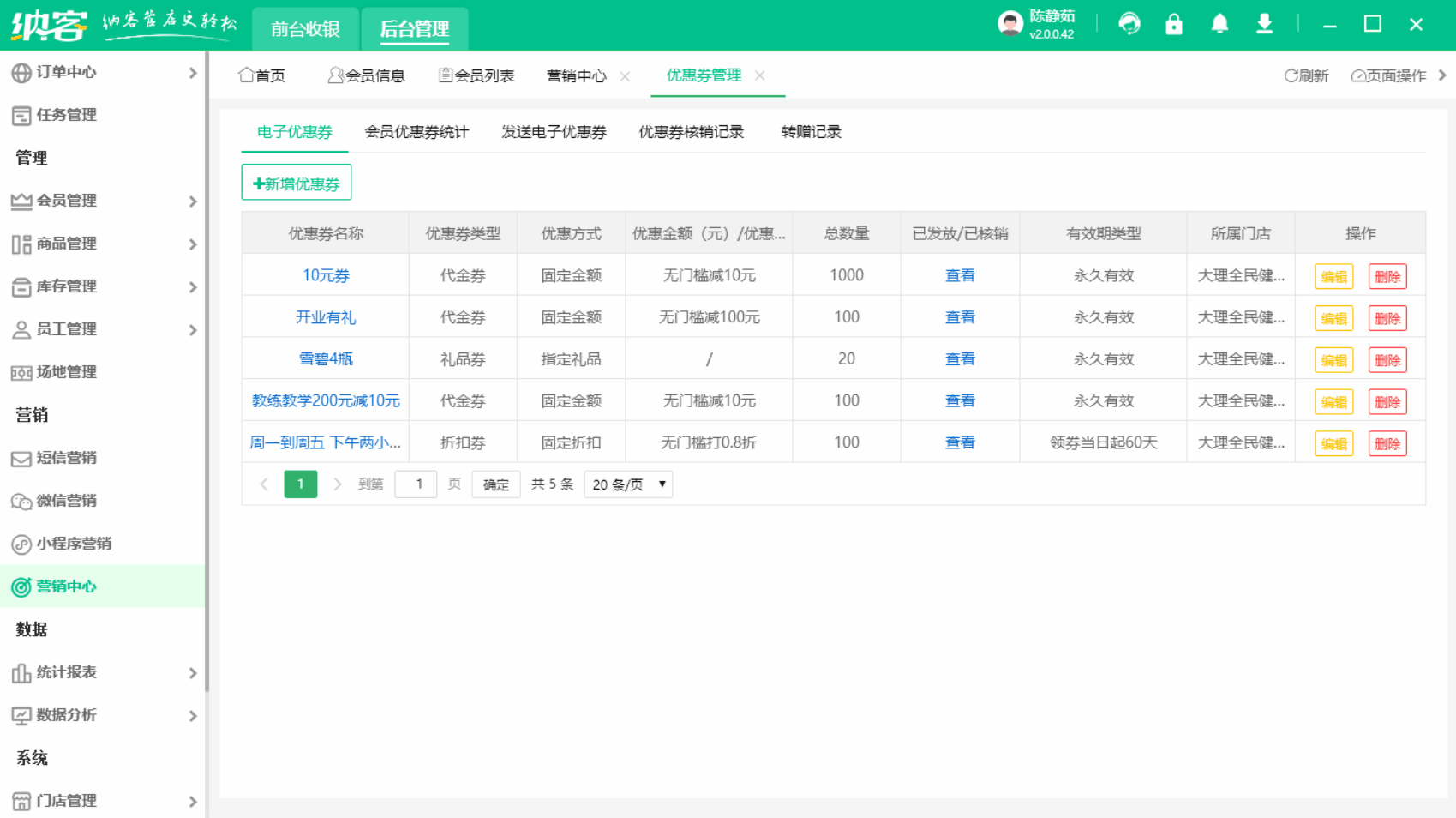Viewport: 1456px width, 818px height.
Task: Open the 优惠券核销记录 tab
Action: [691, 132]
